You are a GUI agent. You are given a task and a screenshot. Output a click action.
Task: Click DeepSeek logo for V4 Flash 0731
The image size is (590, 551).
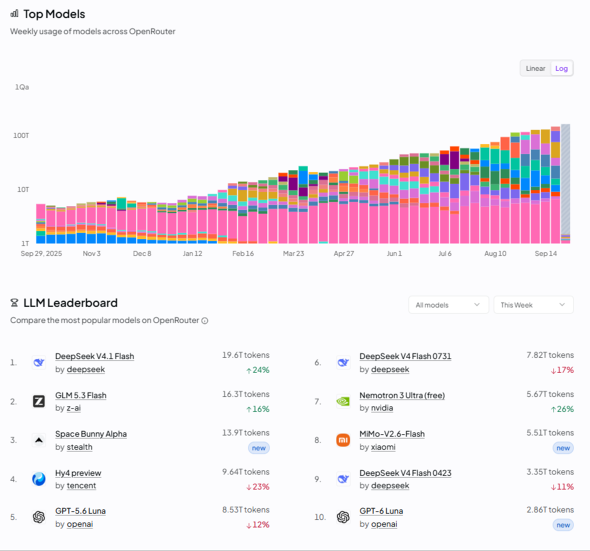click(x=343, y=362)
